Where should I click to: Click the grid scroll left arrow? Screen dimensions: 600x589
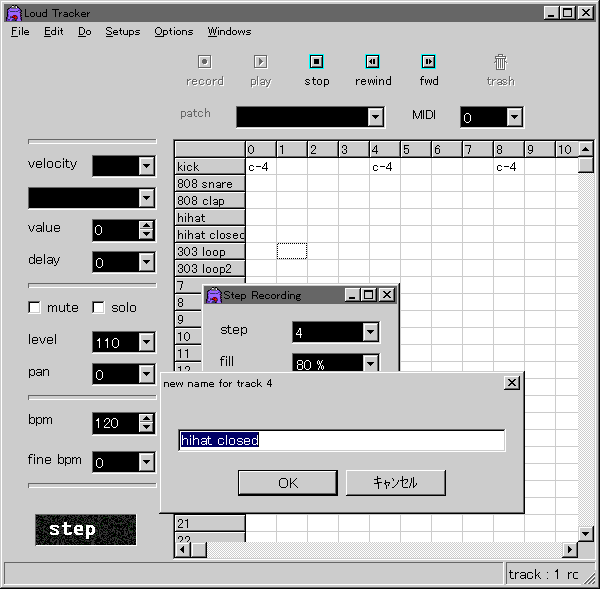[x=183, y=550]
